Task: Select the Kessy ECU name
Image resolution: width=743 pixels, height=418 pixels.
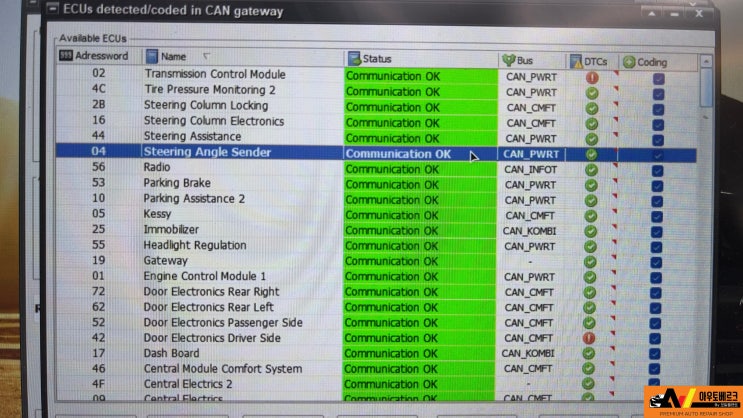Action: point(157,214)
